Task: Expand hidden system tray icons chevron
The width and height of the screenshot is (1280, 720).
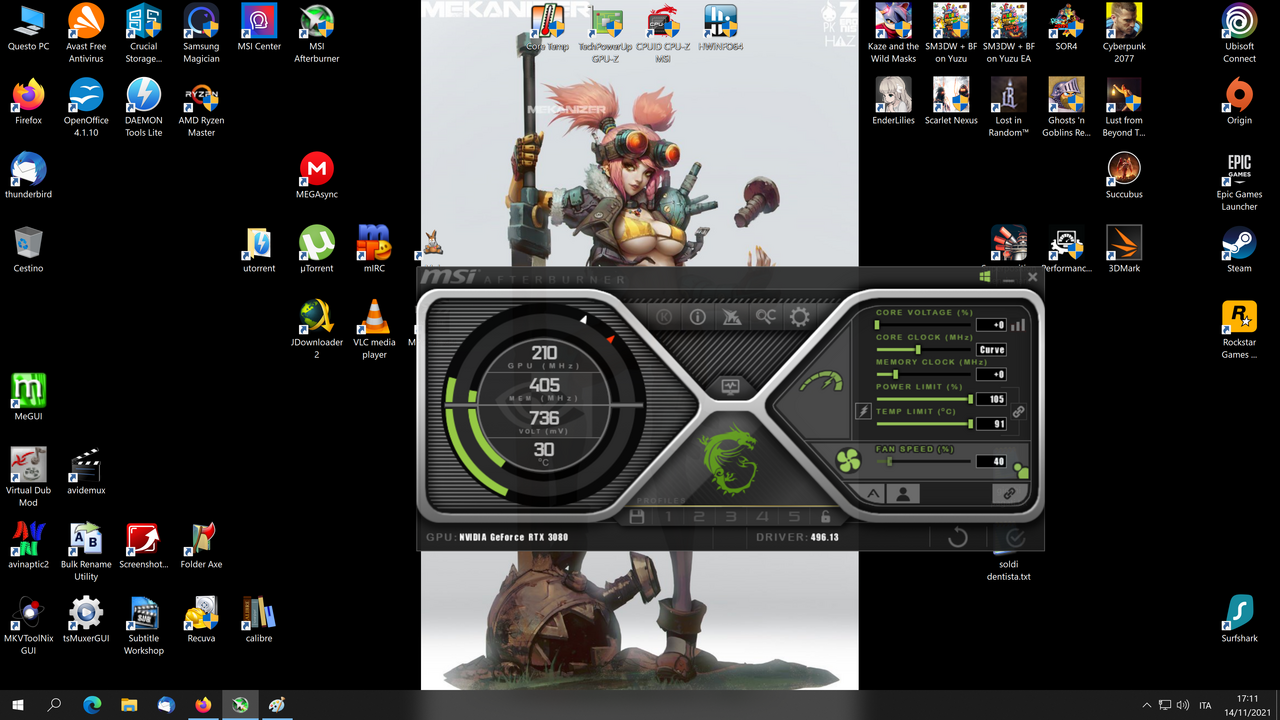Action: click(1146, 705)
